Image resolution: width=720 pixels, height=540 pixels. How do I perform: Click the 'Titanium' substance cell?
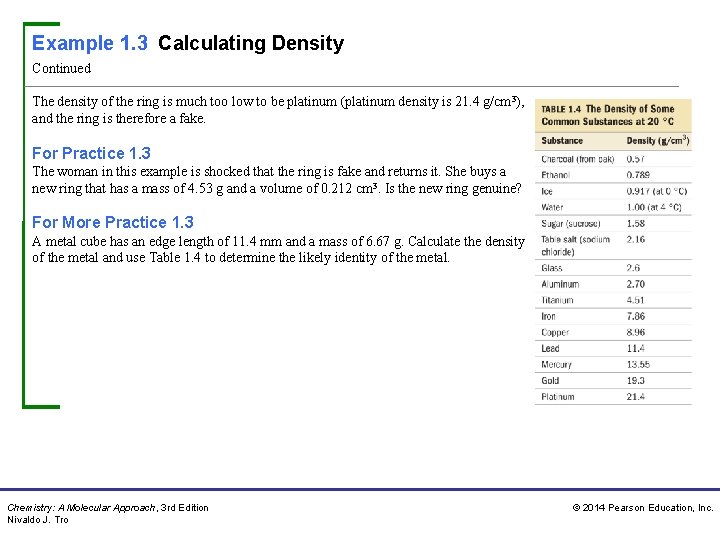tap(557, 300)
